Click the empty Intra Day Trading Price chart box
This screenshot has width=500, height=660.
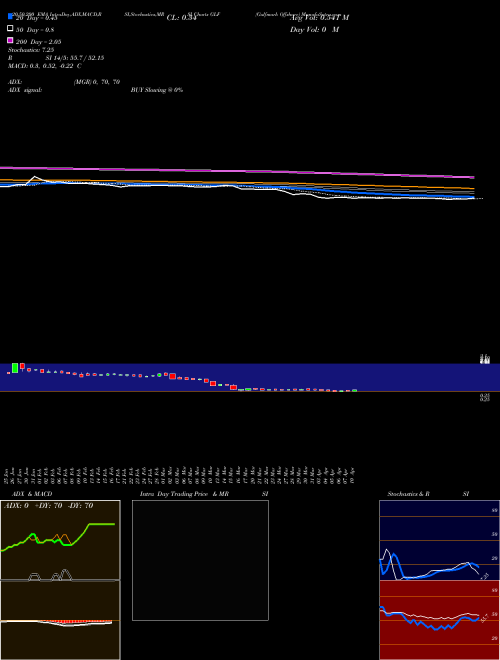coord(200,560)
